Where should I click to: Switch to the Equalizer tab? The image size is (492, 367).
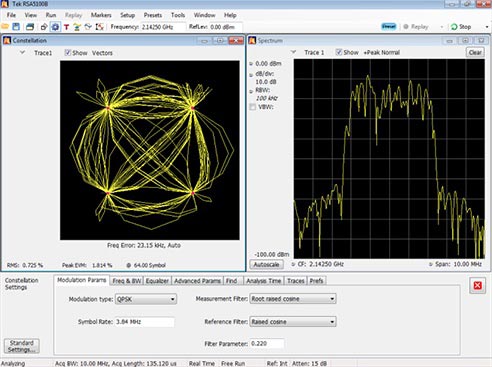click(157, 281)
